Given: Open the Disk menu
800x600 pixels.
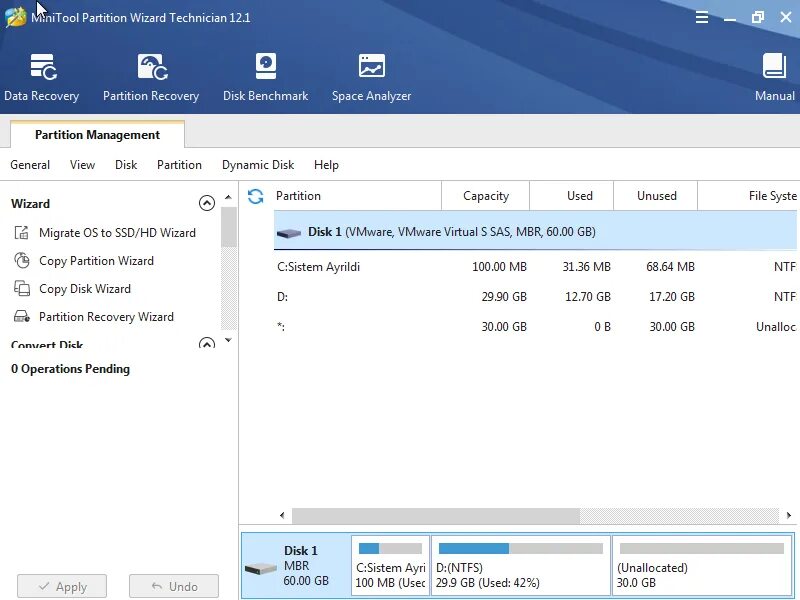Looking at the screenshot, I should click(x=126, y=165).
